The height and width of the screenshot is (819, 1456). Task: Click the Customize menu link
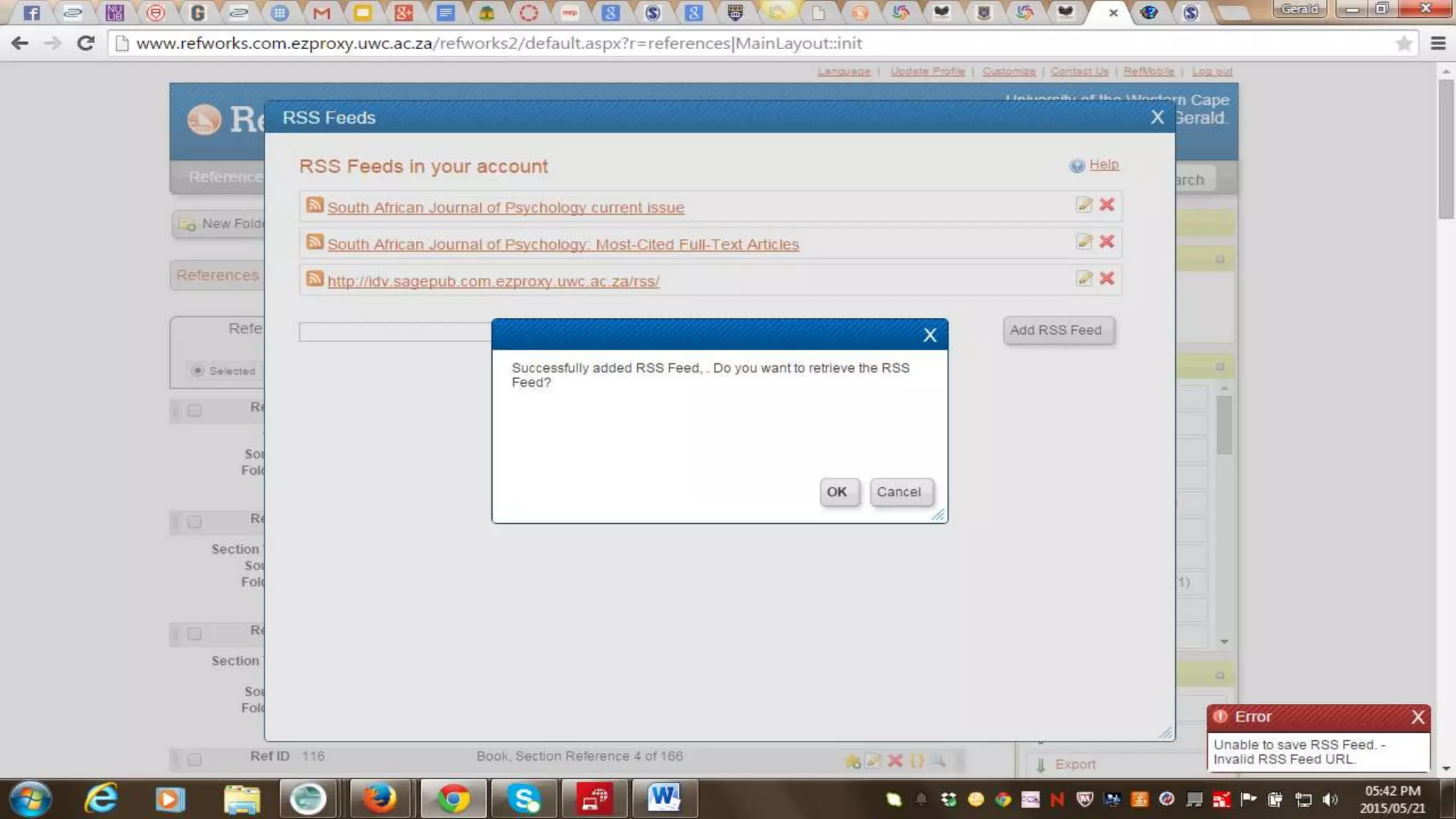(x=1008, y=71)
